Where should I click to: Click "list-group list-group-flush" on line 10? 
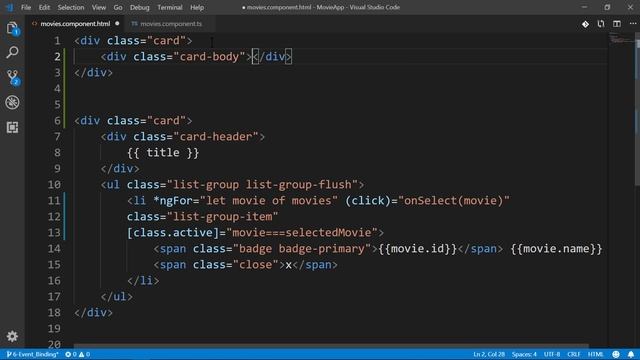click(x=262, y=184)
